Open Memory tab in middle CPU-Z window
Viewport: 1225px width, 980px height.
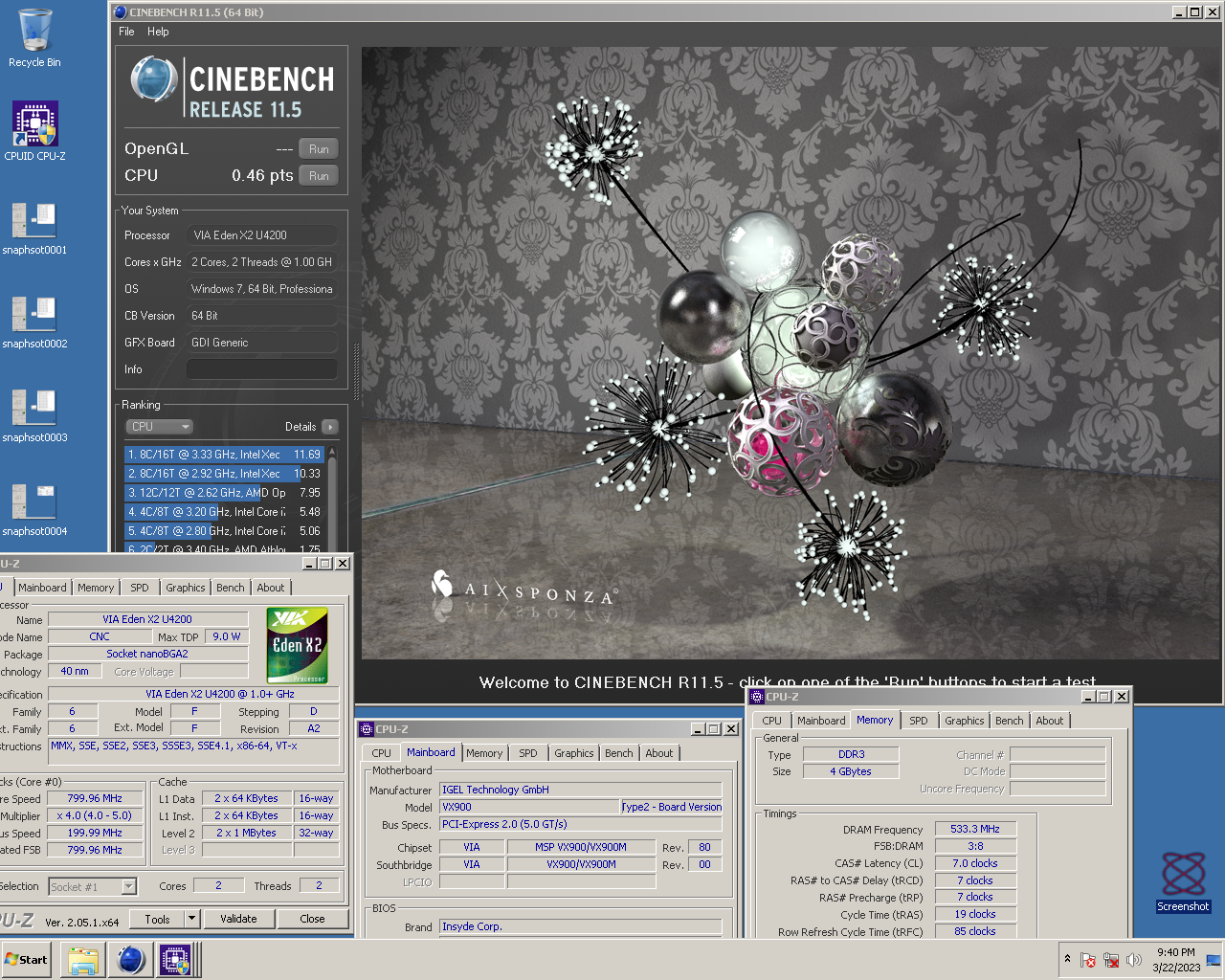(x=484, y=753)
